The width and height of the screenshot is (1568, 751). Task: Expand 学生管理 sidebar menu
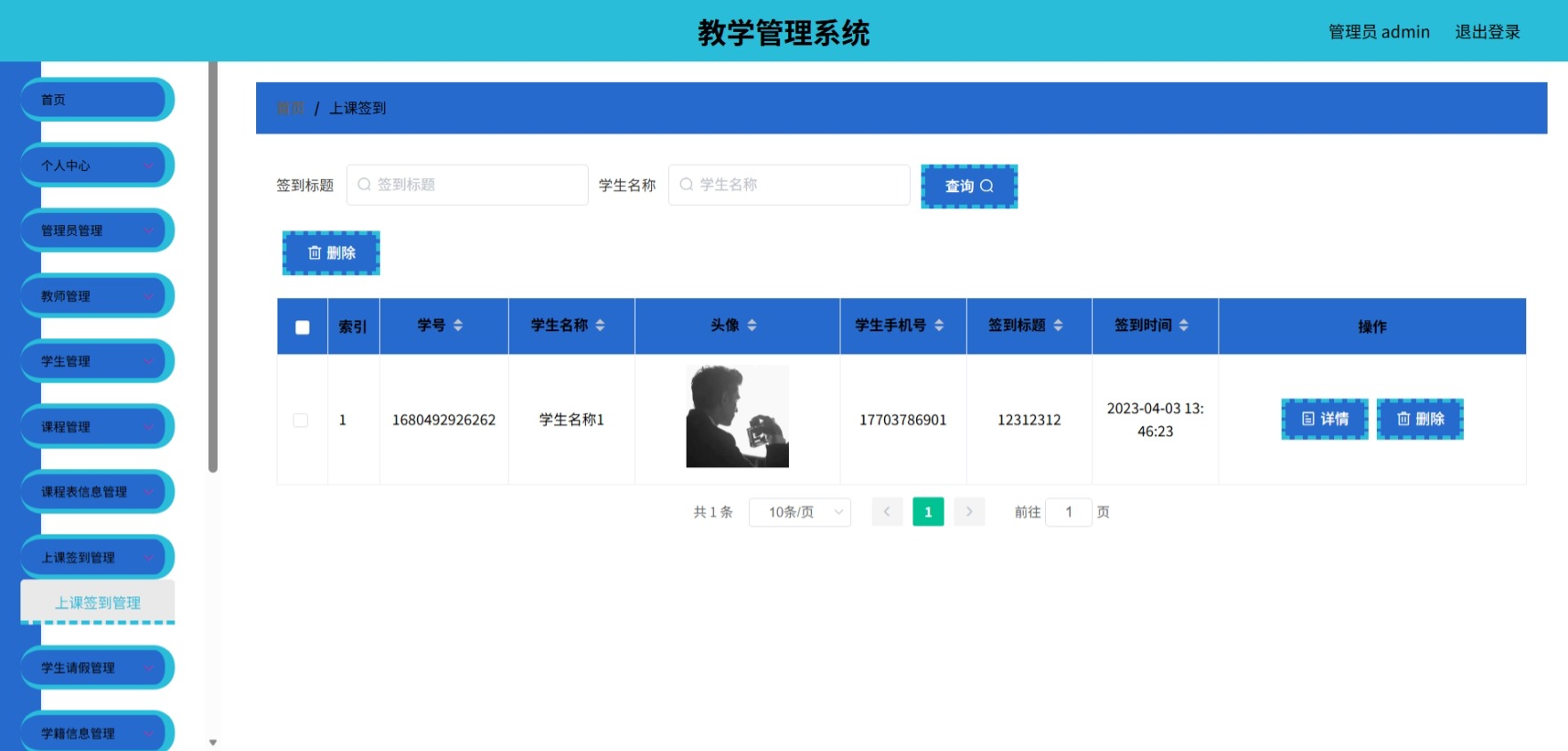click(97, 361)
